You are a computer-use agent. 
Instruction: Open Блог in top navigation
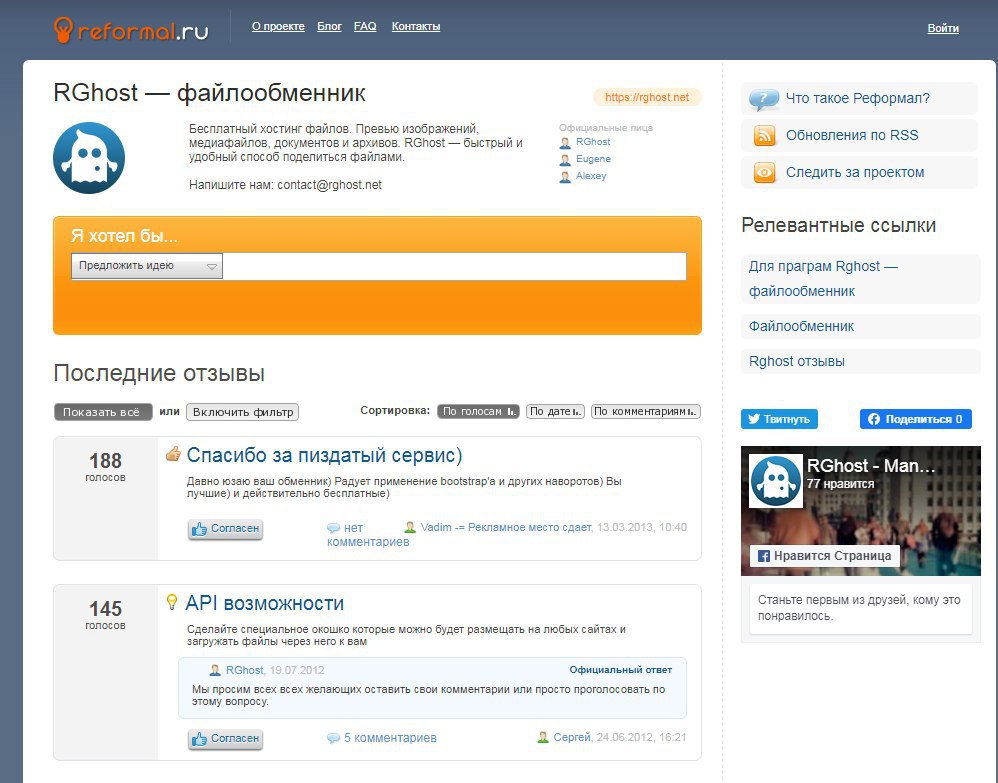pos(330,26)
